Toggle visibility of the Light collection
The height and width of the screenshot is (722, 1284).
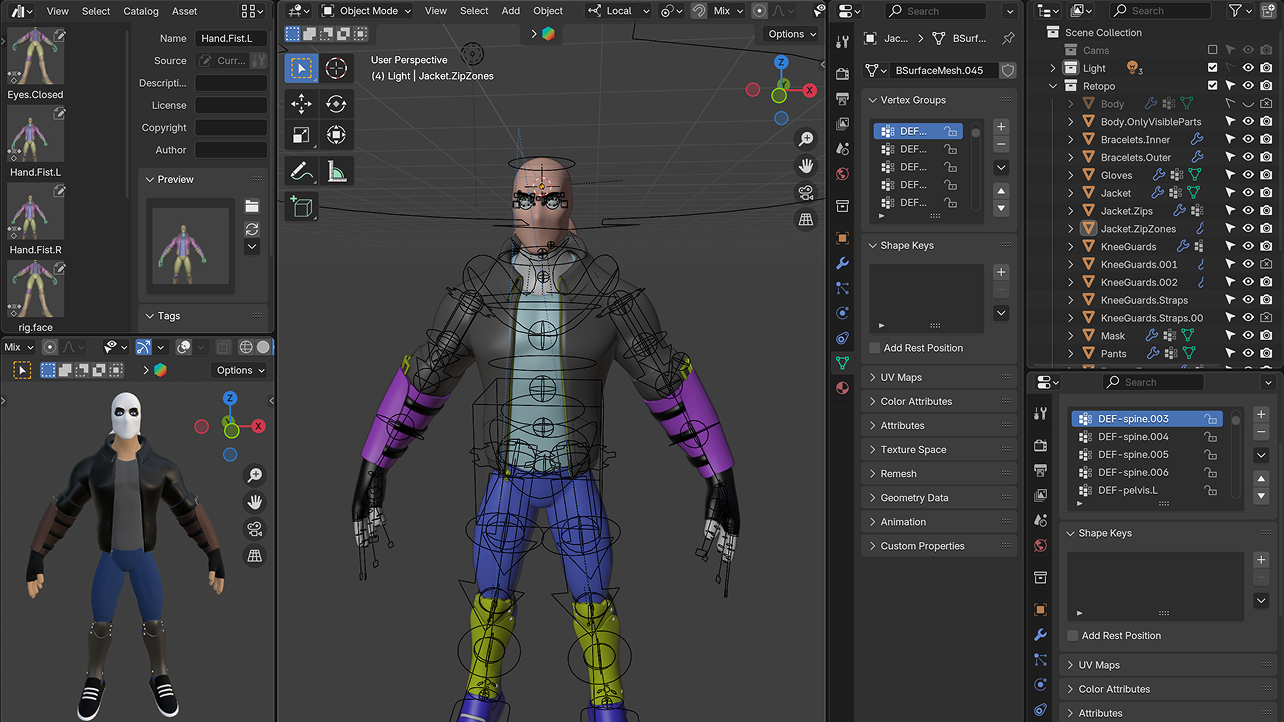pos(1248,68)
